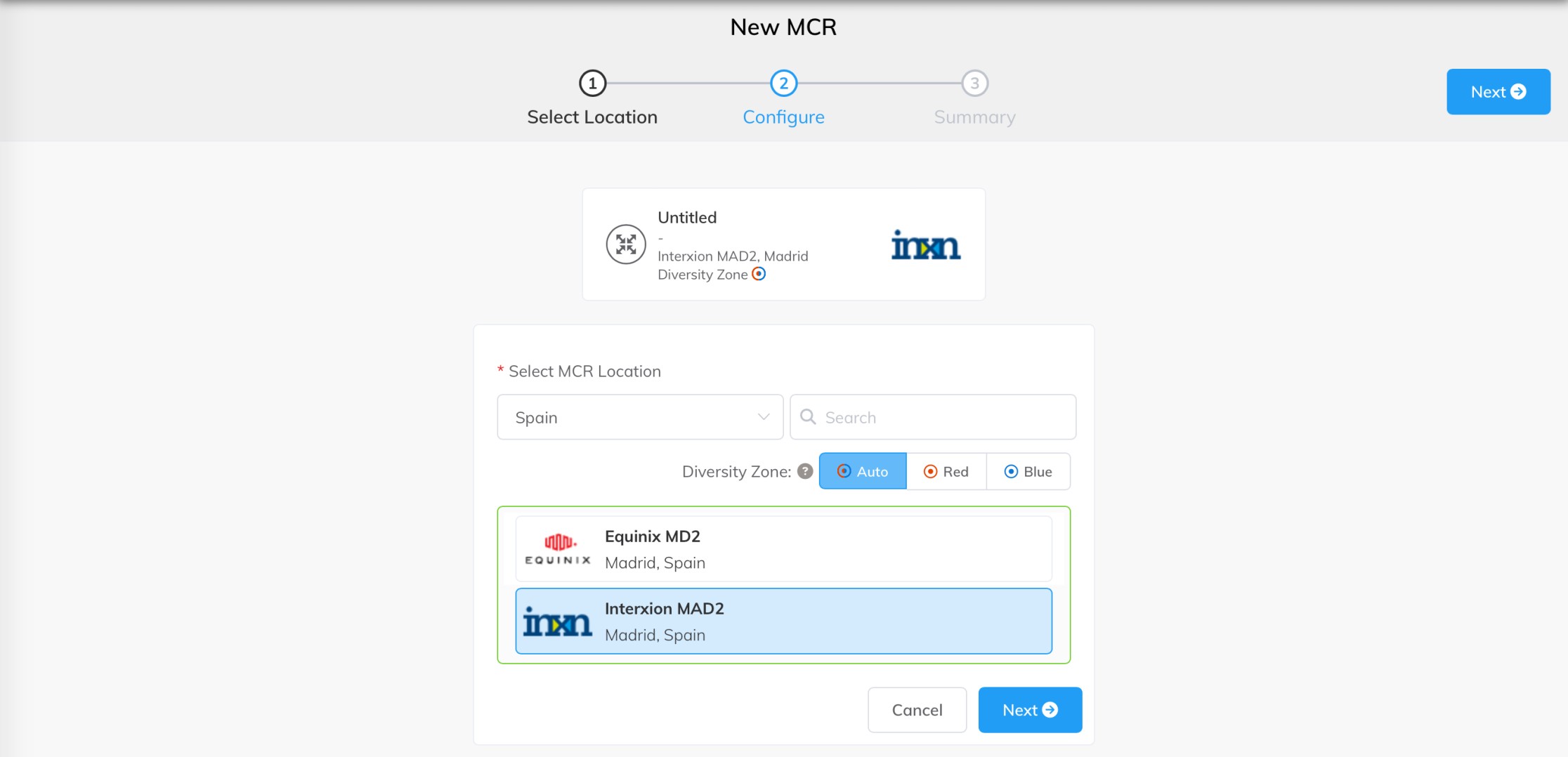Viewport: 1568px width, 757px height.
Task: Click the Interxion logo in location list
Action: 558,621
